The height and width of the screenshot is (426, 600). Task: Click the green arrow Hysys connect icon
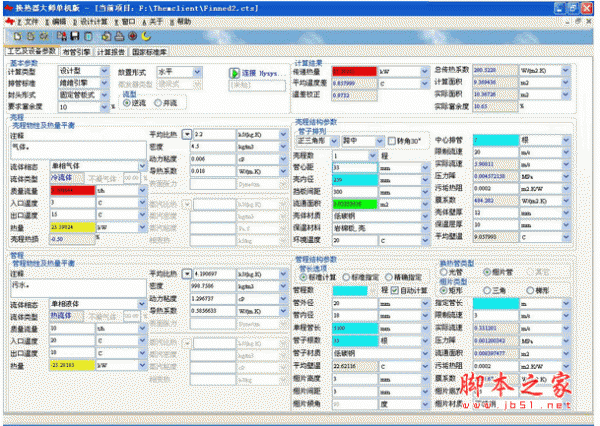(234, 73)
